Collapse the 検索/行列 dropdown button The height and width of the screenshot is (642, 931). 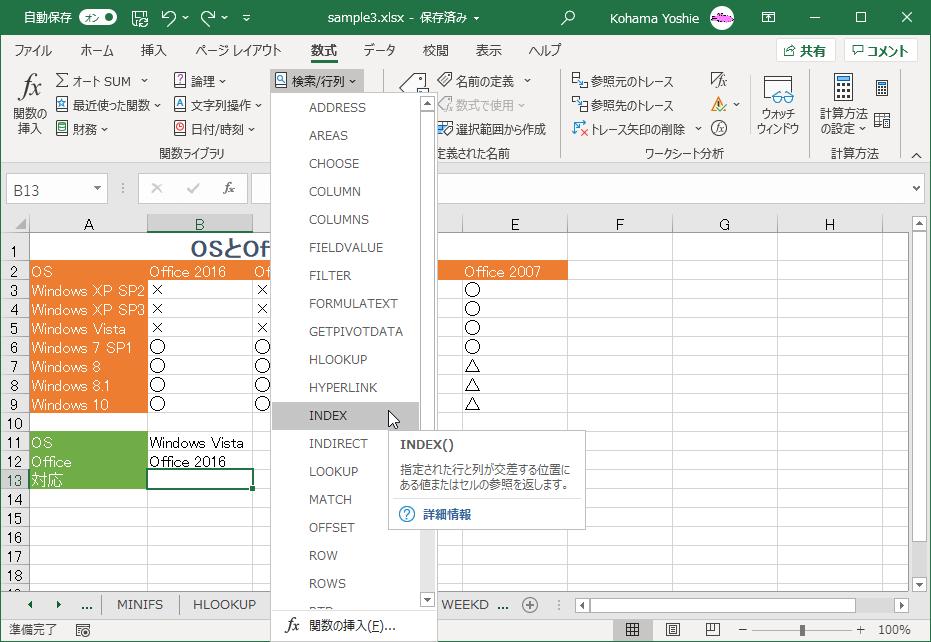click(x=316, y=81)
